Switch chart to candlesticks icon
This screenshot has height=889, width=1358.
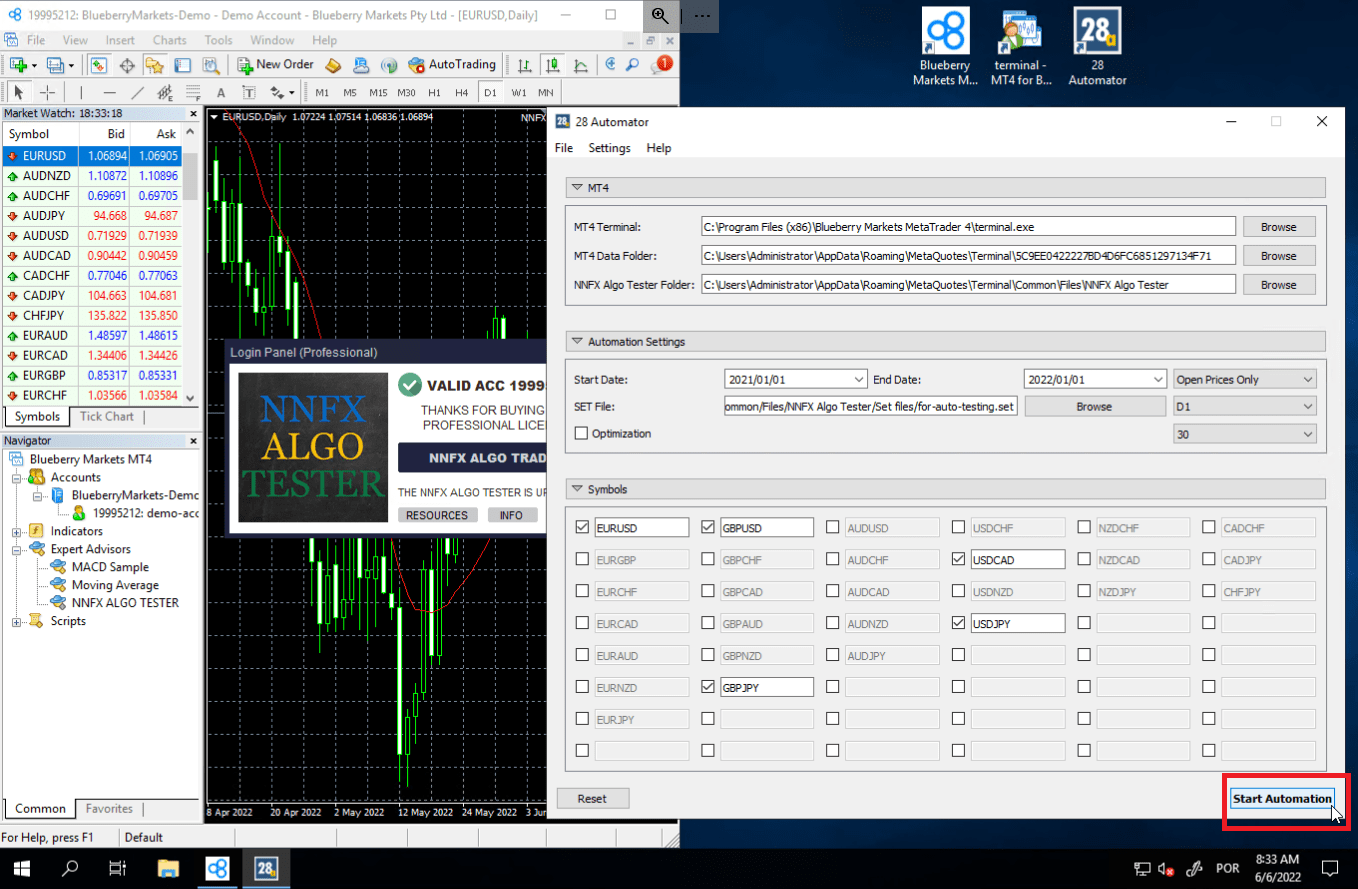552,65
